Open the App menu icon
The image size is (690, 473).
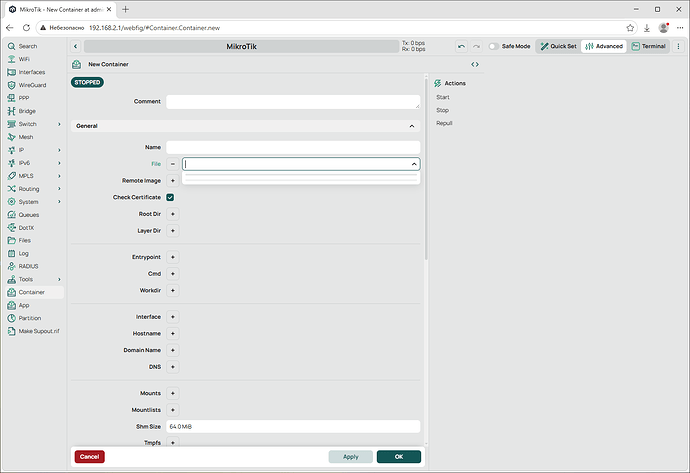11,305
